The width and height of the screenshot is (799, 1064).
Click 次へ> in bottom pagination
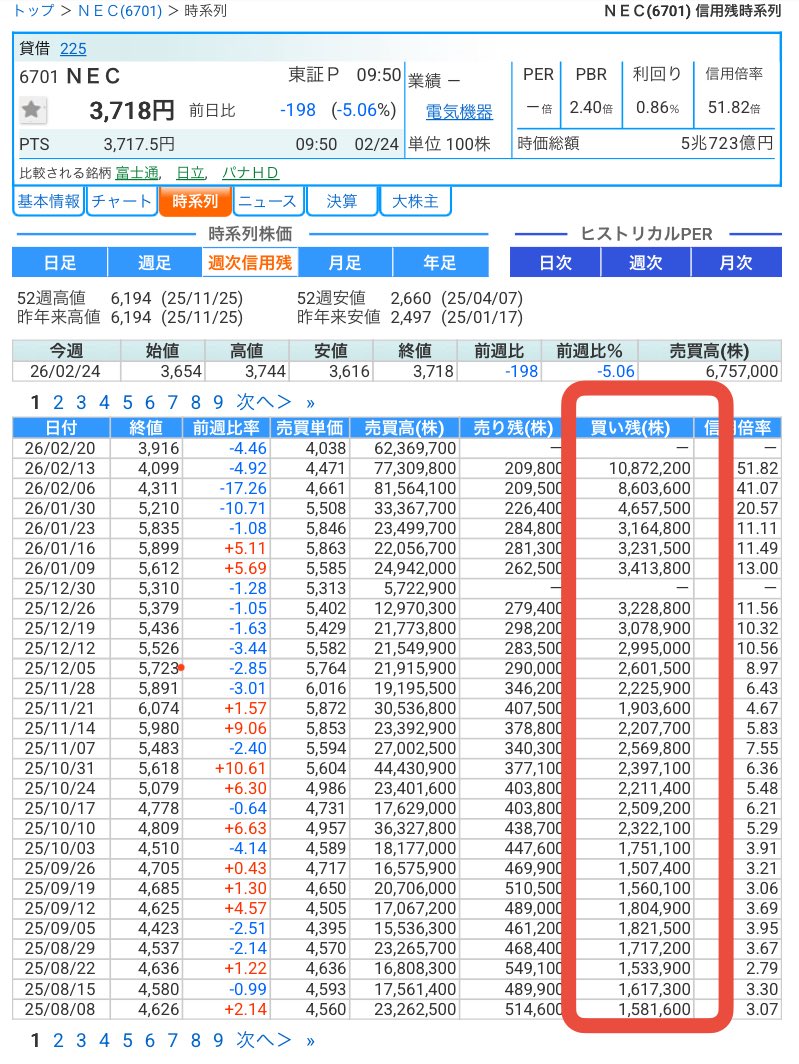[x=263, y=1040]
